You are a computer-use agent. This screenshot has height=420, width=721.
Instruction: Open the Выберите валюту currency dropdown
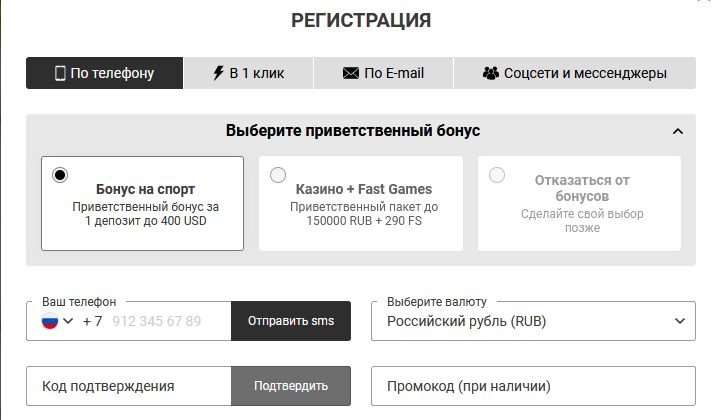point(532,321)
